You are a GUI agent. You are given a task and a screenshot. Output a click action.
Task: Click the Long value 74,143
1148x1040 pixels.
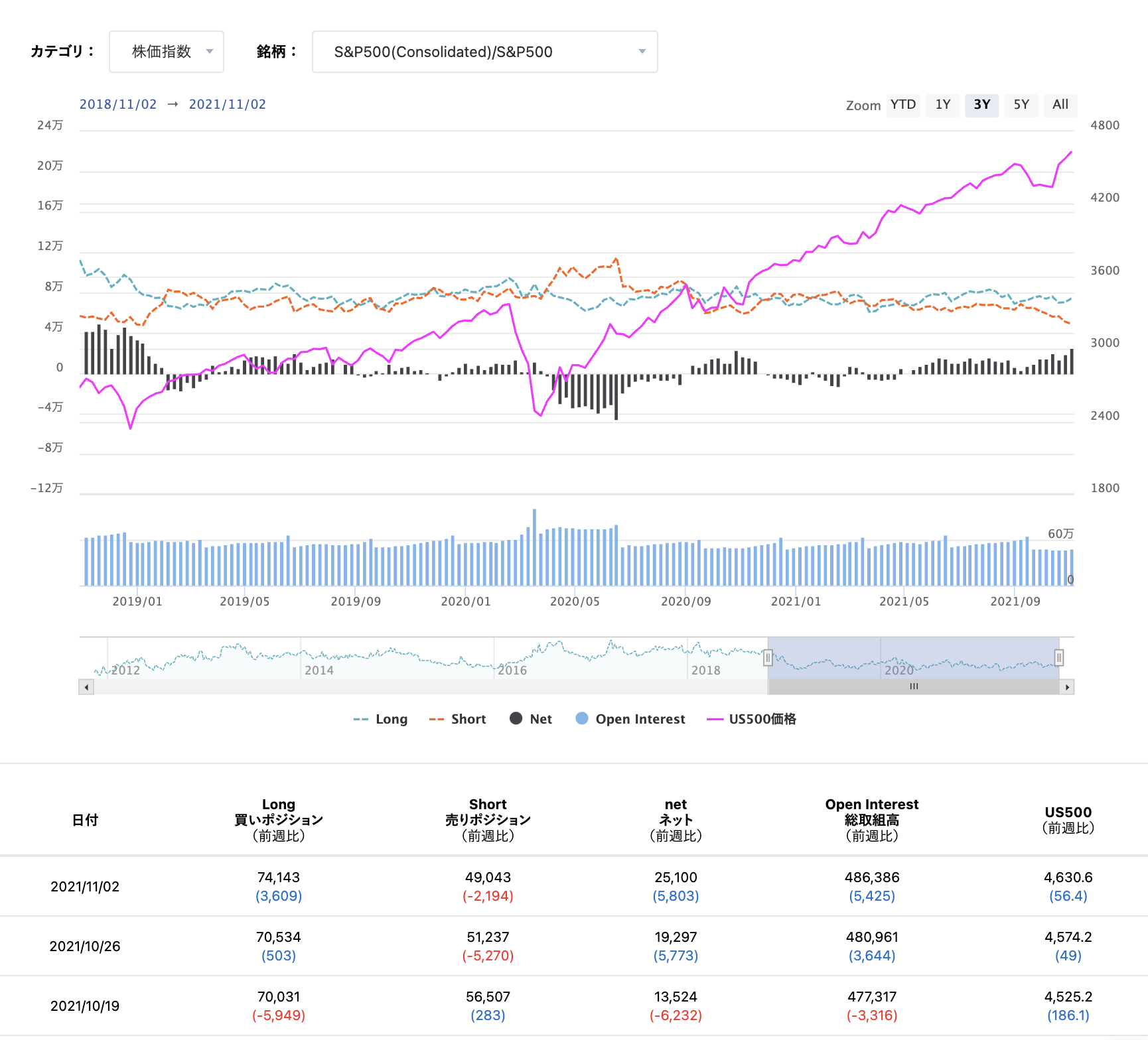coord(279,877)
